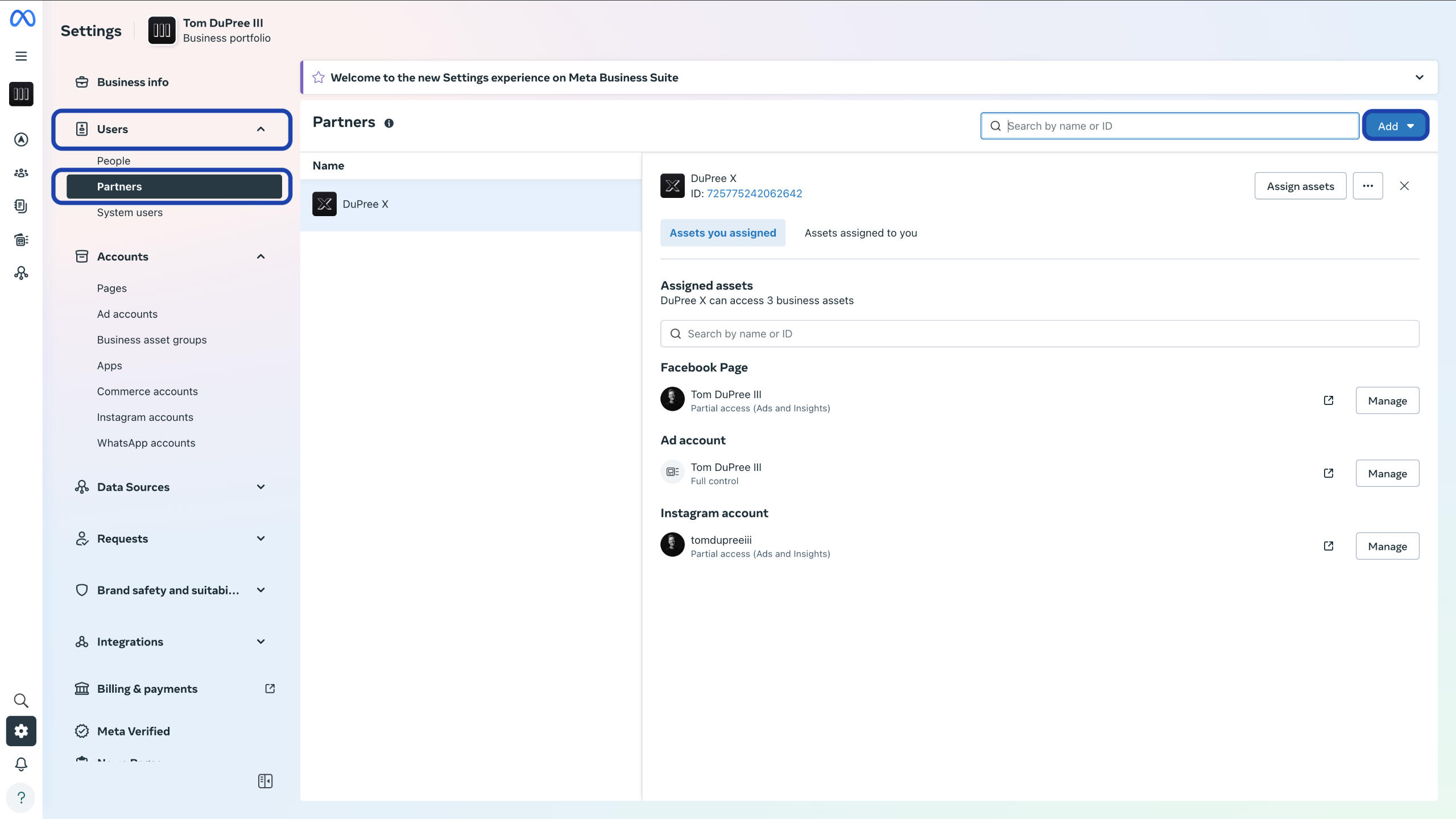Toggle the sidebar collapse panel icon
The image size is (1456, 819).
[265, 781]
